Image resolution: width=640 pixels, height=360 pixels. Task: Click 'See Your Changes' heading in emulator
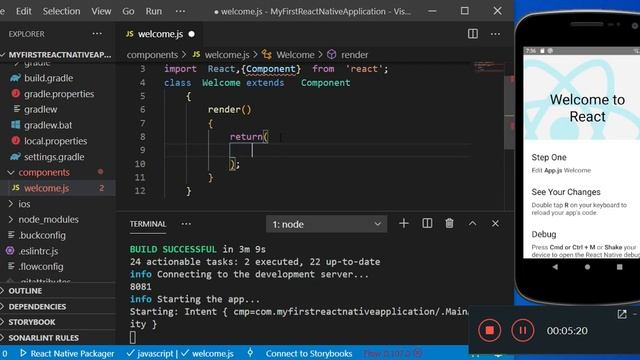pyautogui.click(x=566, y=192)
